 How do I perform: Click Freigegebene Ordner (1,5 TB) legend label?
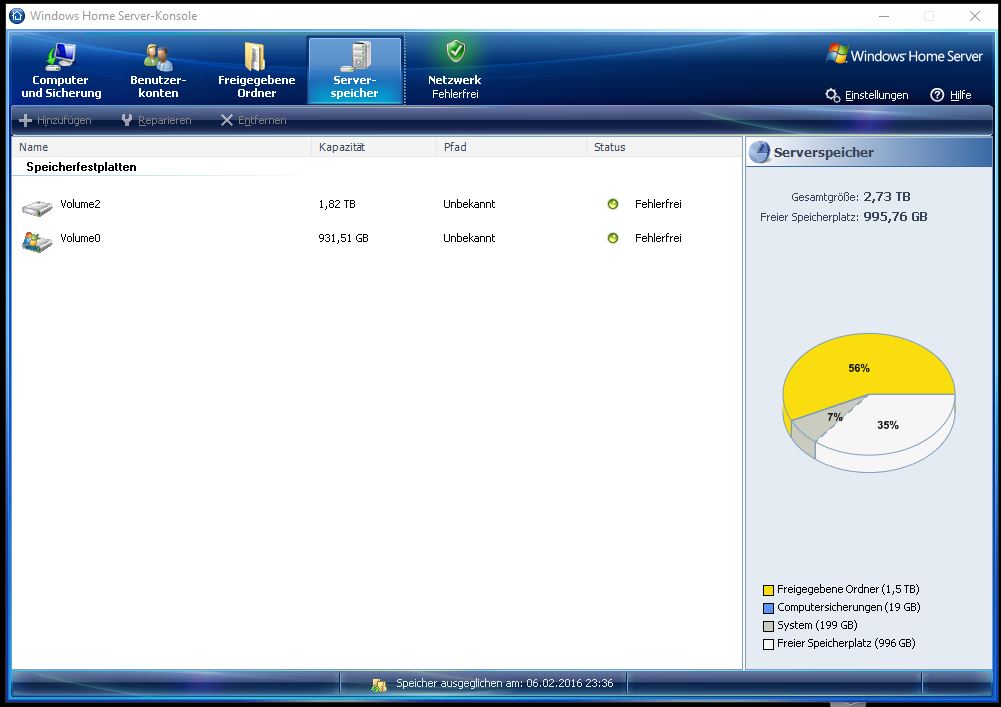point(848,589)
